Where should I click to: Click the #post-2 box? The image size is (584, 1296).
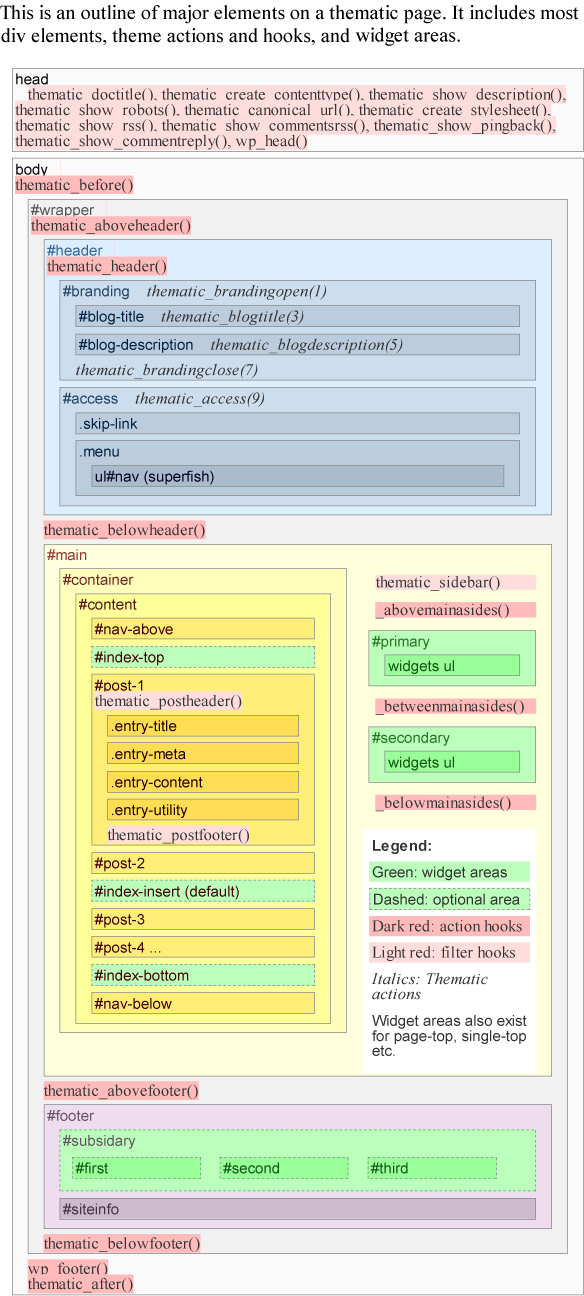point(203,863)
